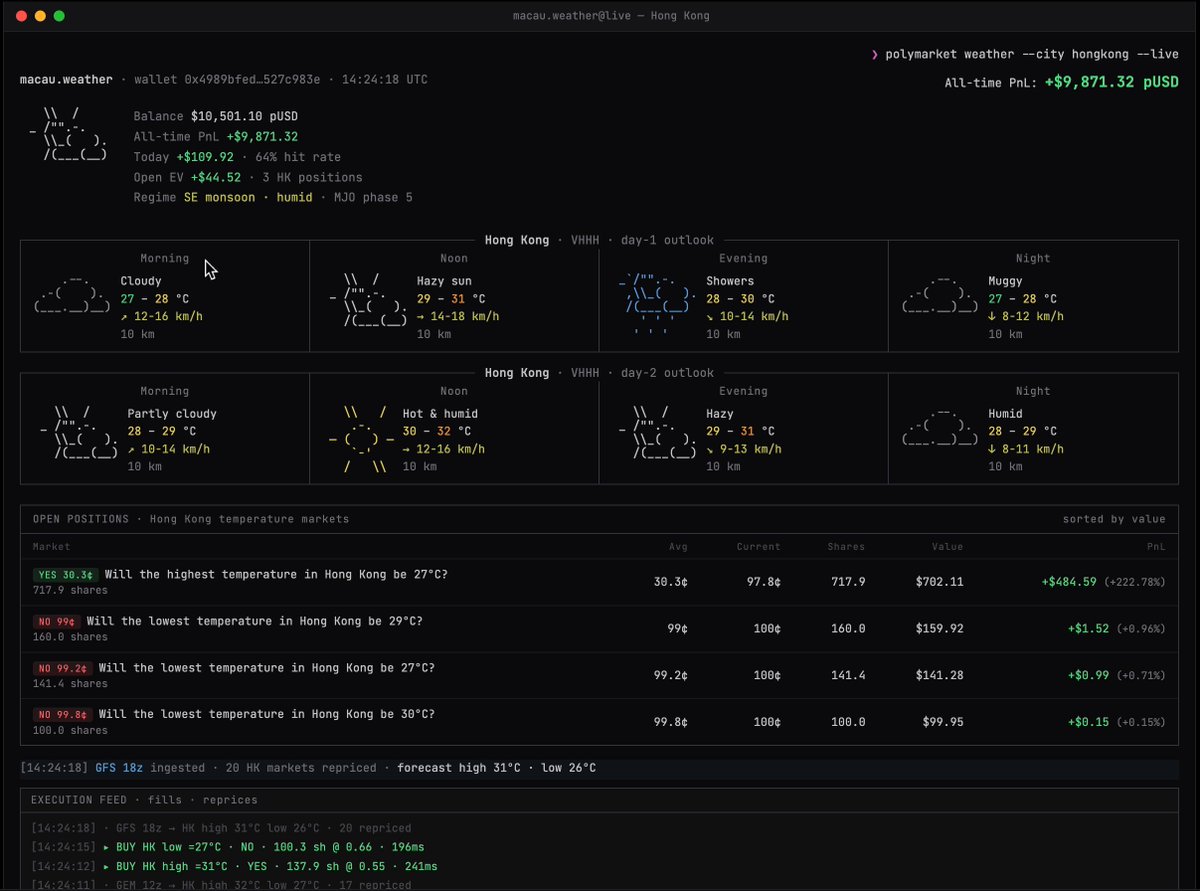
Task: Click the 'polymarket weather --city hongkong --live' command
Action: pyautogui.click(x=1032, y=54)
